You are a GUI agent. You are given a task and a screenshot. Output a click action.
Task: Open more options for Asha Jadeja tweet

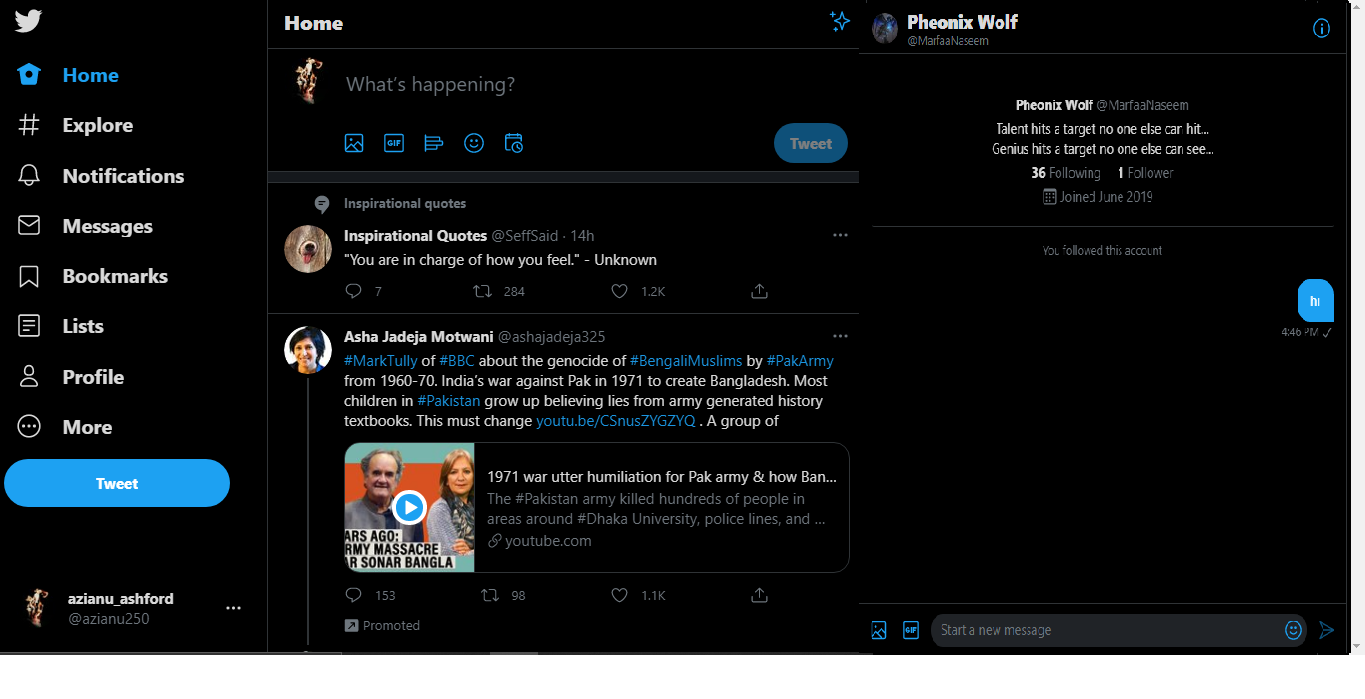click(x=840, y=336)
